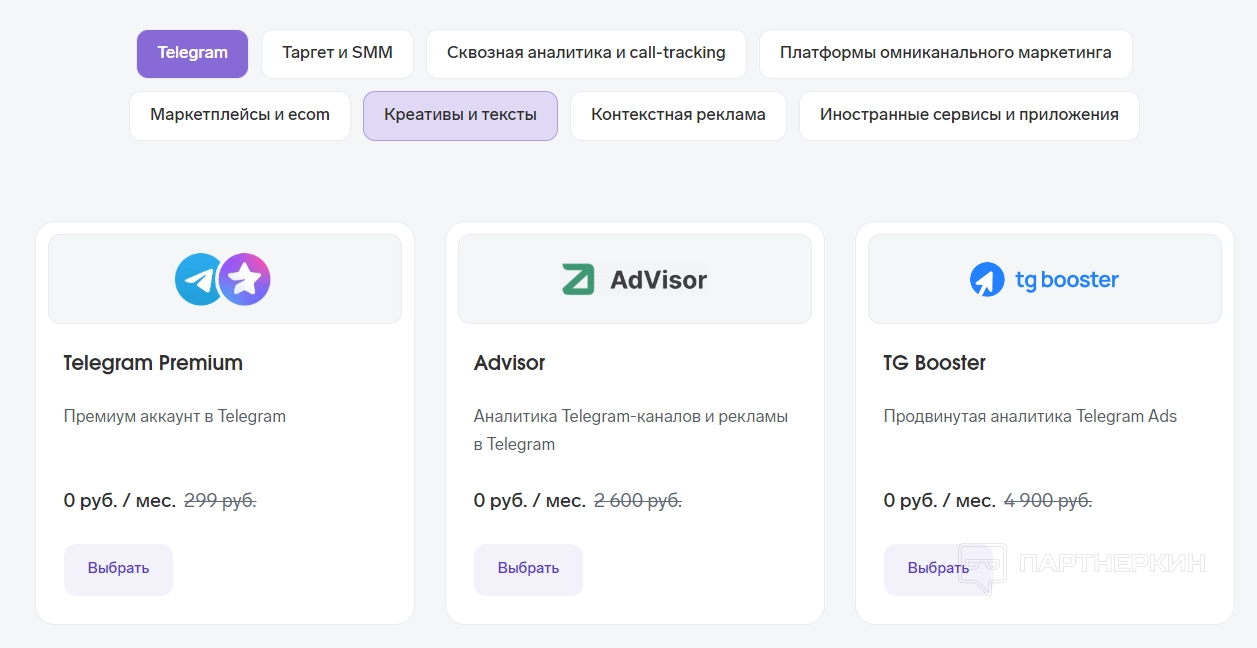Click the TG Booster card title
This screenshot has height=648, width=1257.
point(935,363)
